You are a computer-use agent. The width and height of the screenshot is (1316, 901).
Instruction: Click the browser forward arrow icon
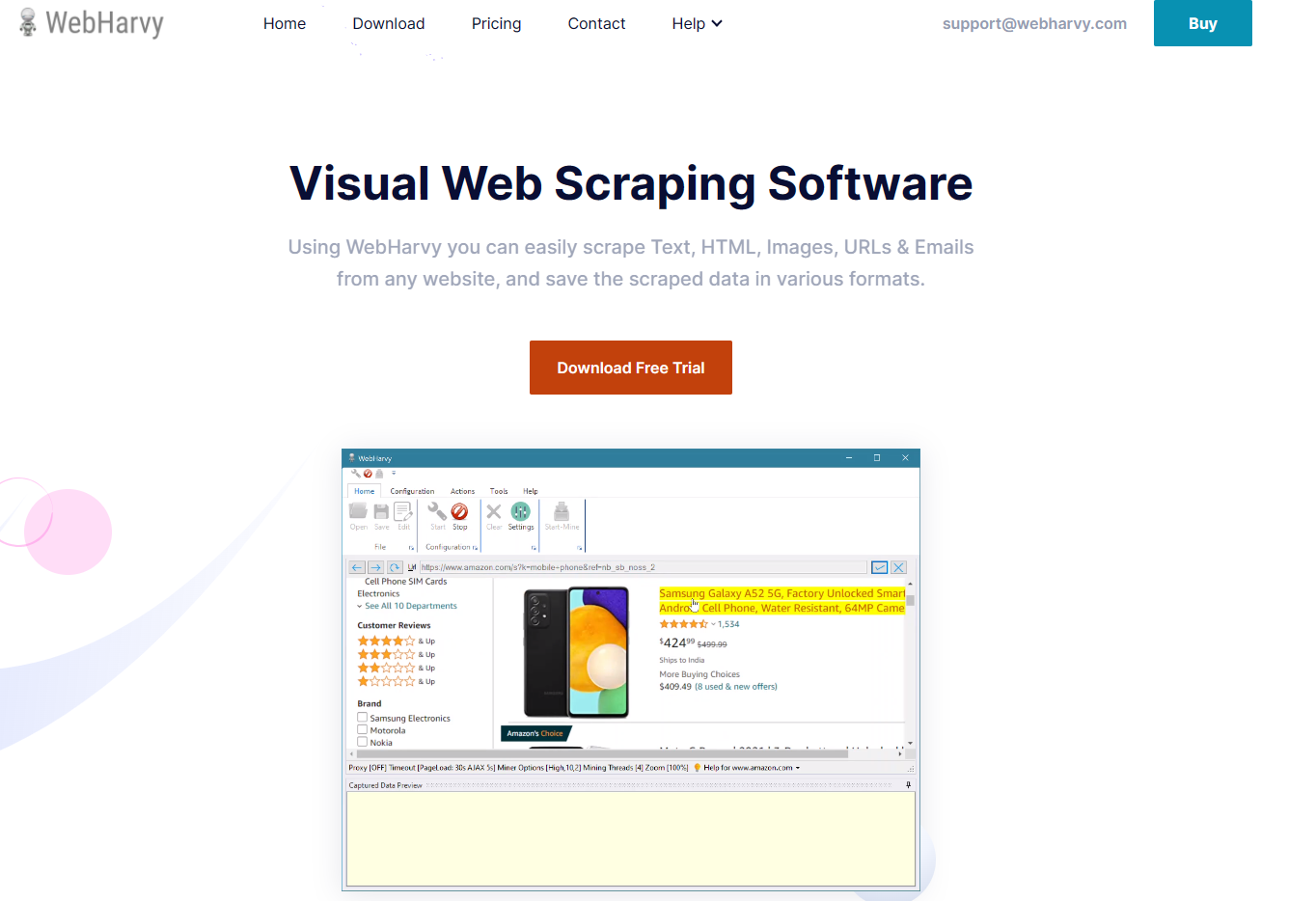click(375, 567)
